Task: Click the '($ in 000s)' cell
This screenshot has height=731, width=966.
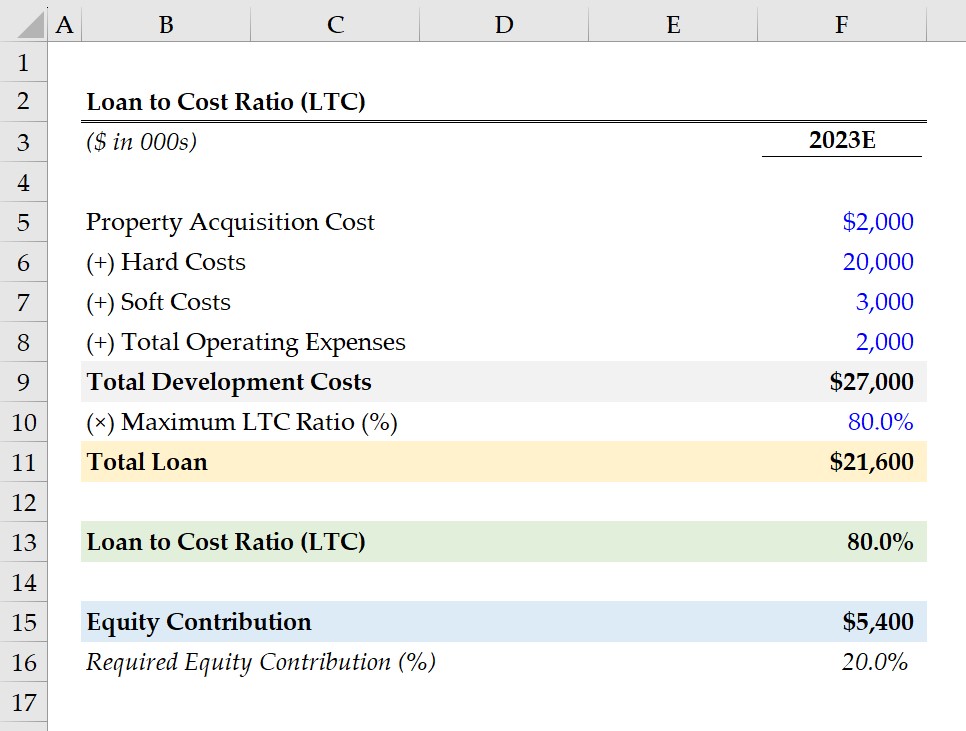Action: [x=141, y=142]
